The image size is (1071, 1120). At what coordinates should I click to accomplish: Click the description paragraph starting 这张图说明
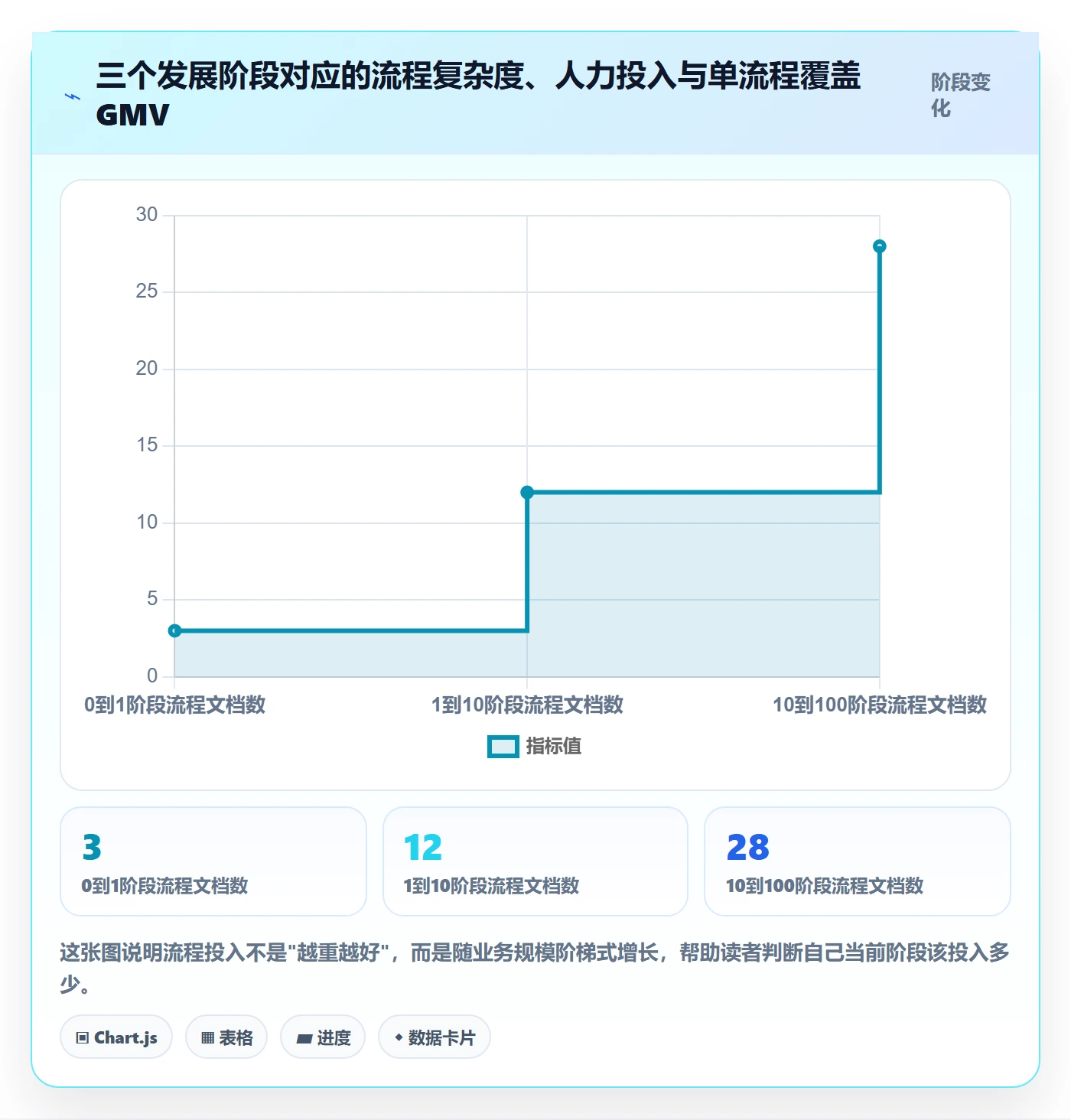pyautogui.click(x=535, y=969)
